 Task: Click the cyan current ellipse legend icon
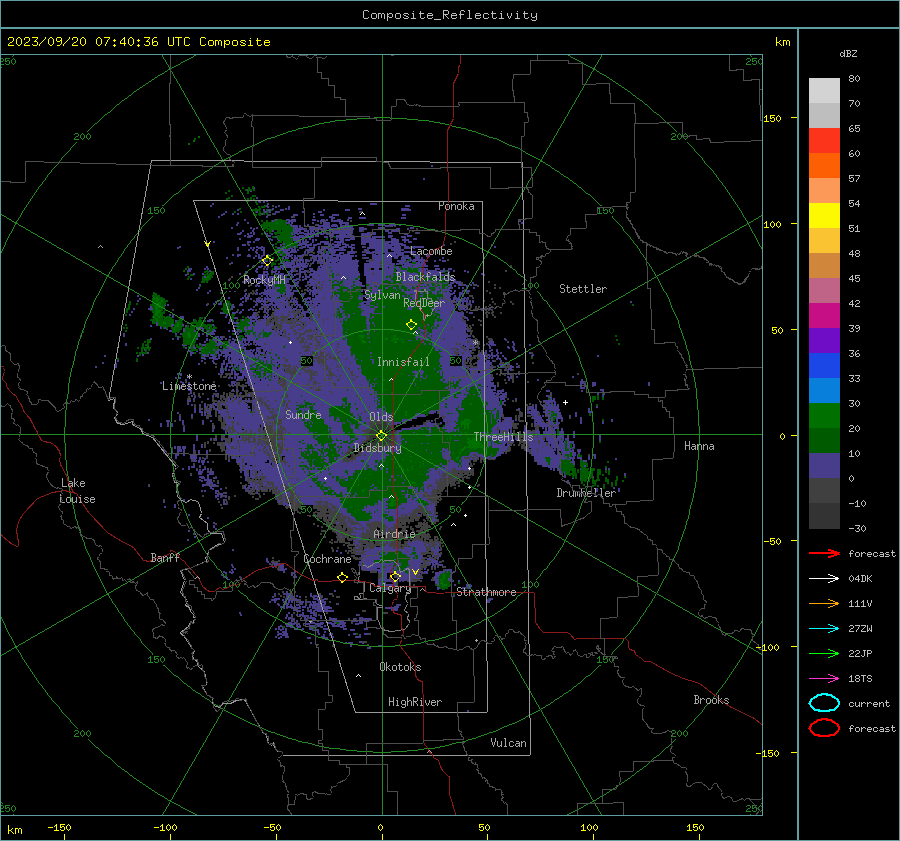pyautogui.click(x=824, y=703)
